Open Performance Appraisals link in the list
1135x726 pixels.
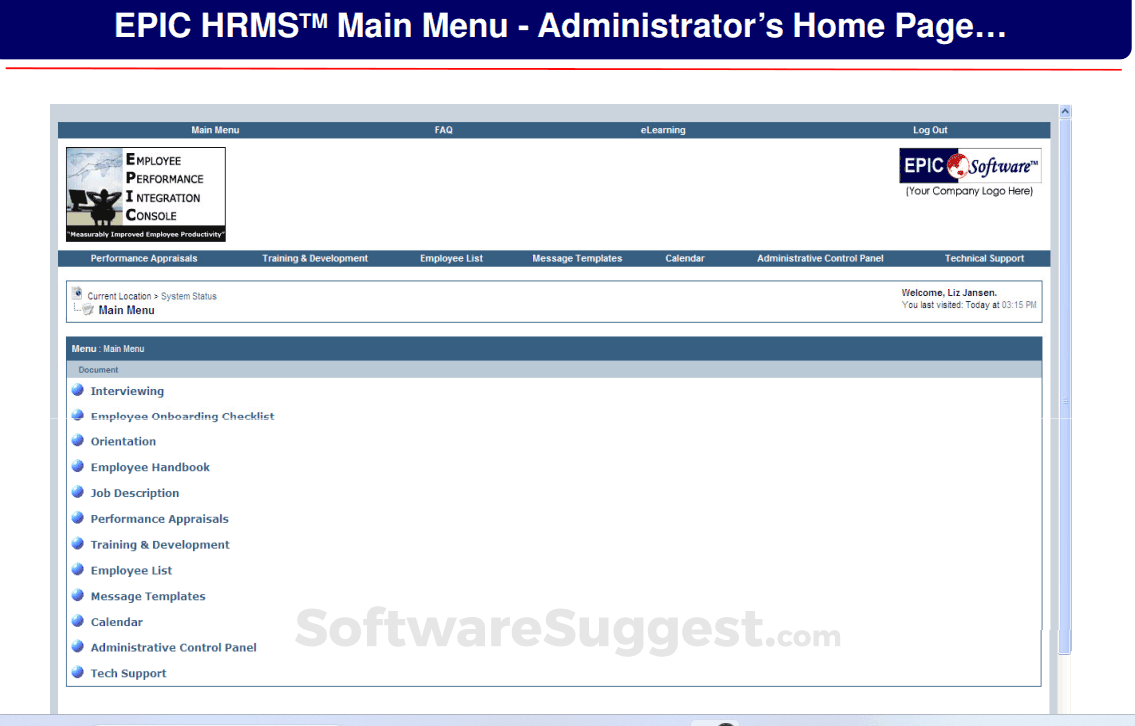pyautogui.click(x=159, y=519)
